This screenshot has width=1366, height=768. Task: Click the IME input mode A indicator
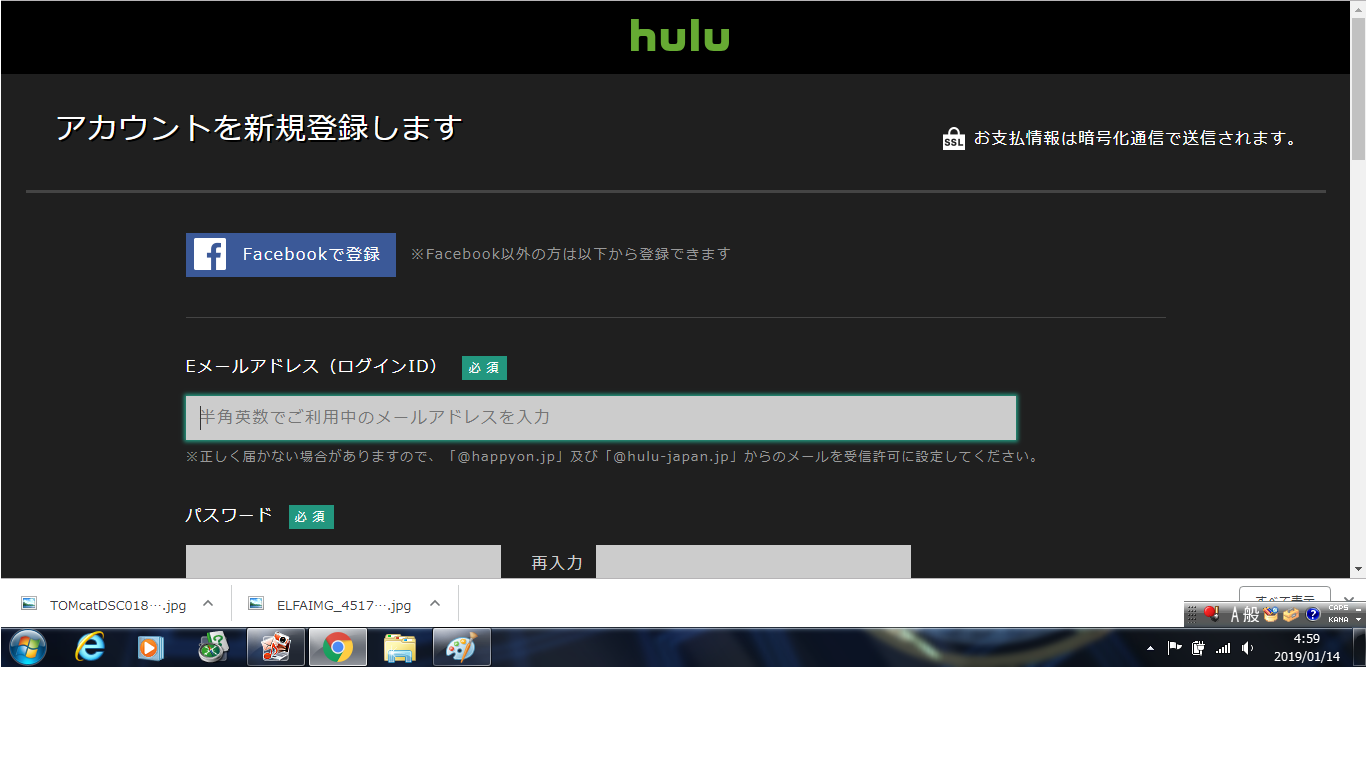point(1236,614)
